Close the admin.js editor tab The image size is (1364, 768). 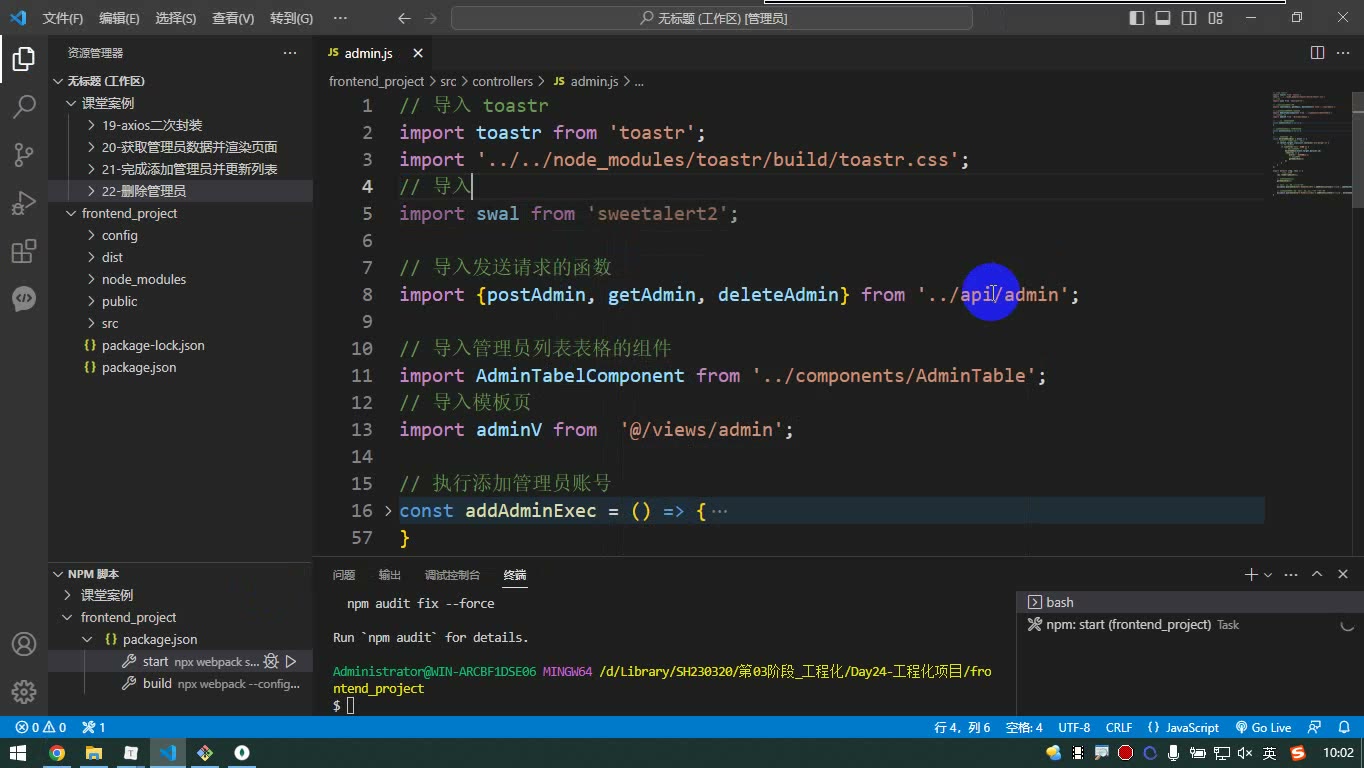click(418, 53)
